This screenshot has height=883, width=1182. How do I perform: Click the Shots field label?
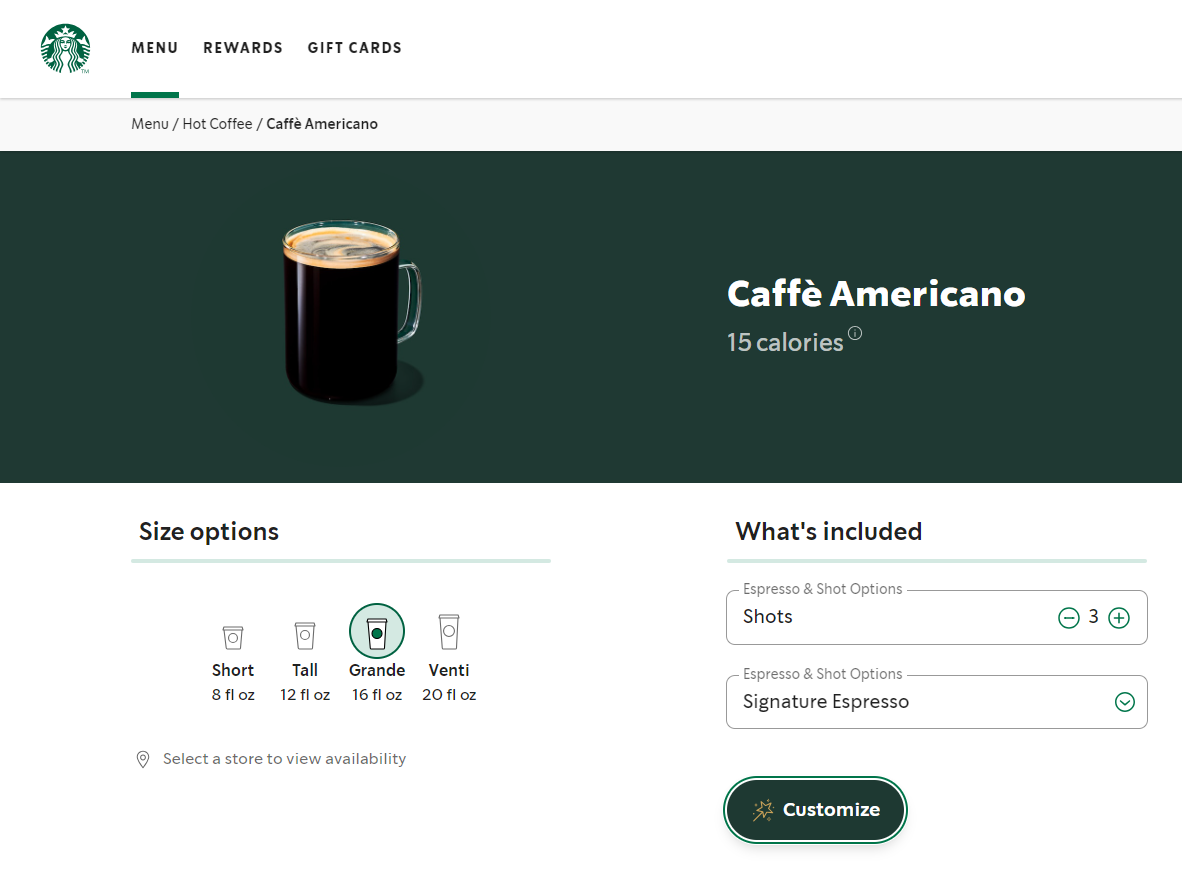[767, 617]
